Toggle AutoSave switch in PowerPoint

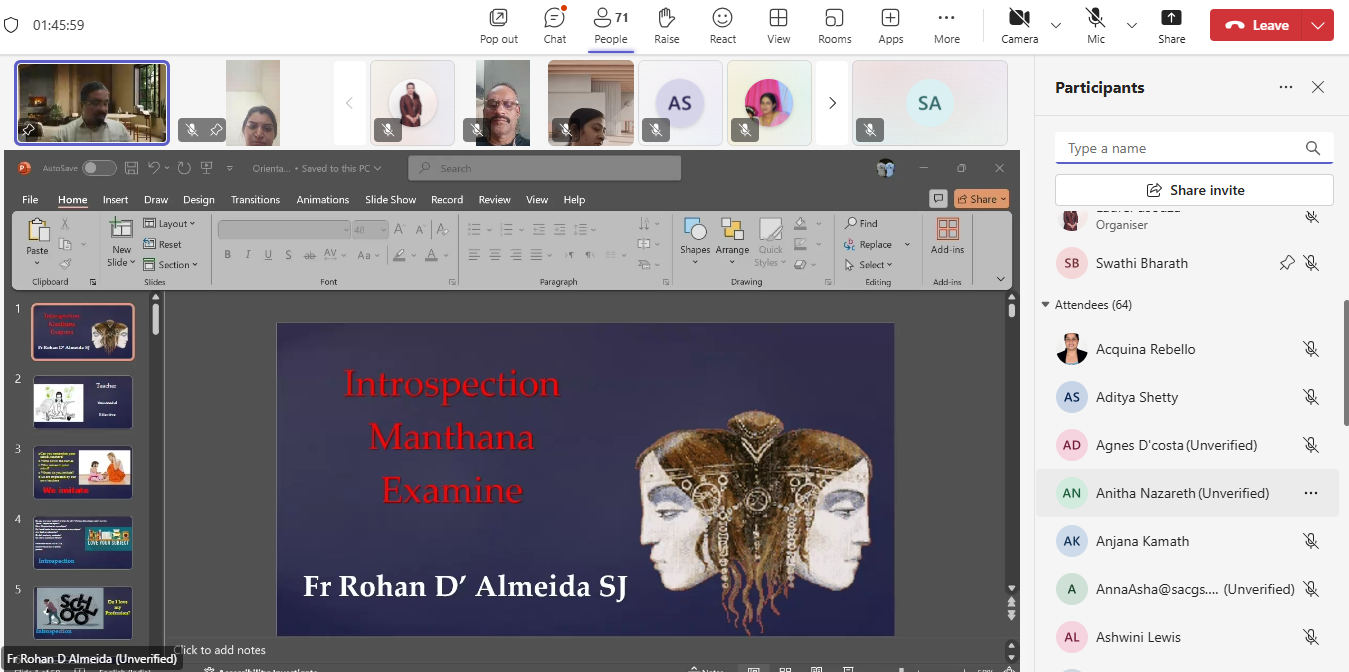(x=99, y=168)
